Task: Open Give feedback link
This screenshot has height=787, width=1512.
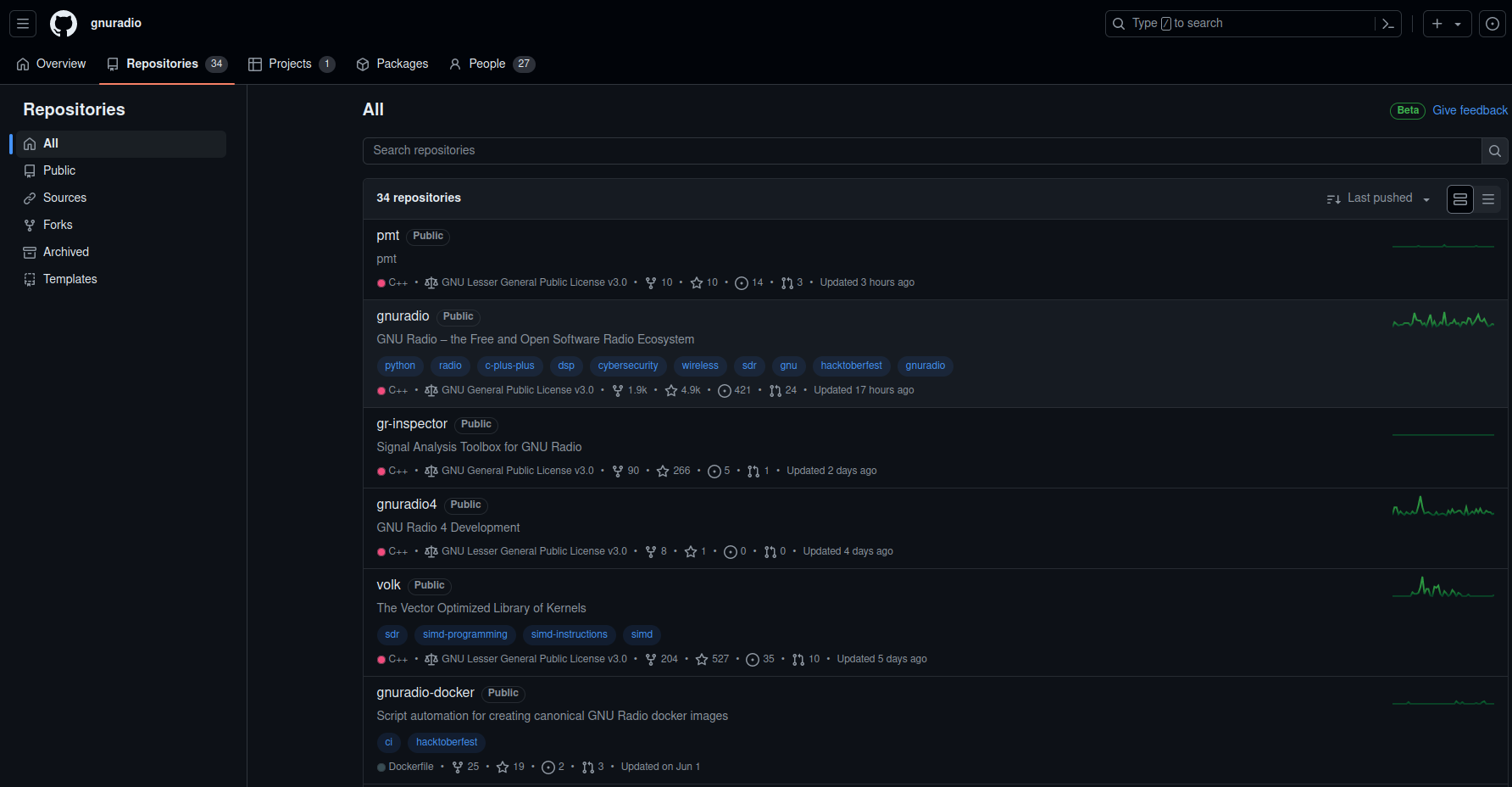Action: click(x=1470, y=110)
